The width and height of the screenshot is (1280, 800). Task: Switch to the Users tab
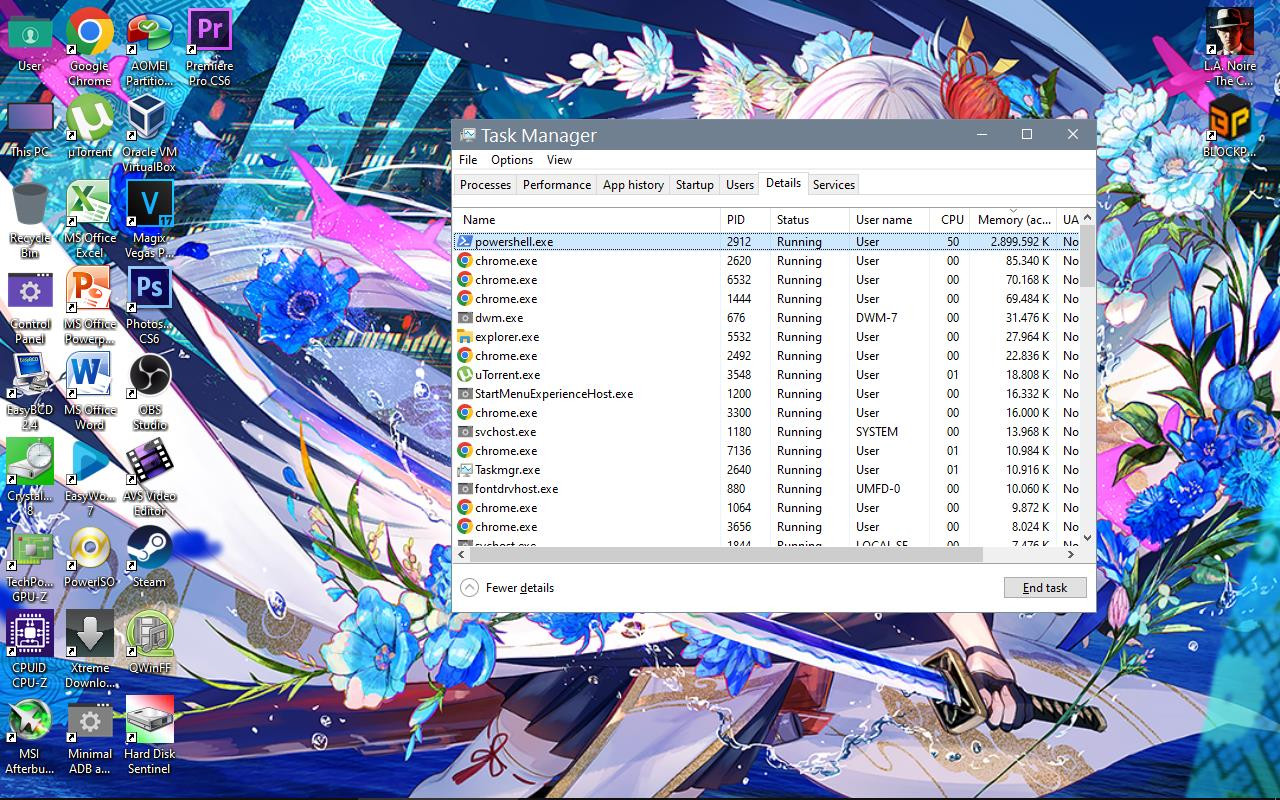(x=739, y=185)
